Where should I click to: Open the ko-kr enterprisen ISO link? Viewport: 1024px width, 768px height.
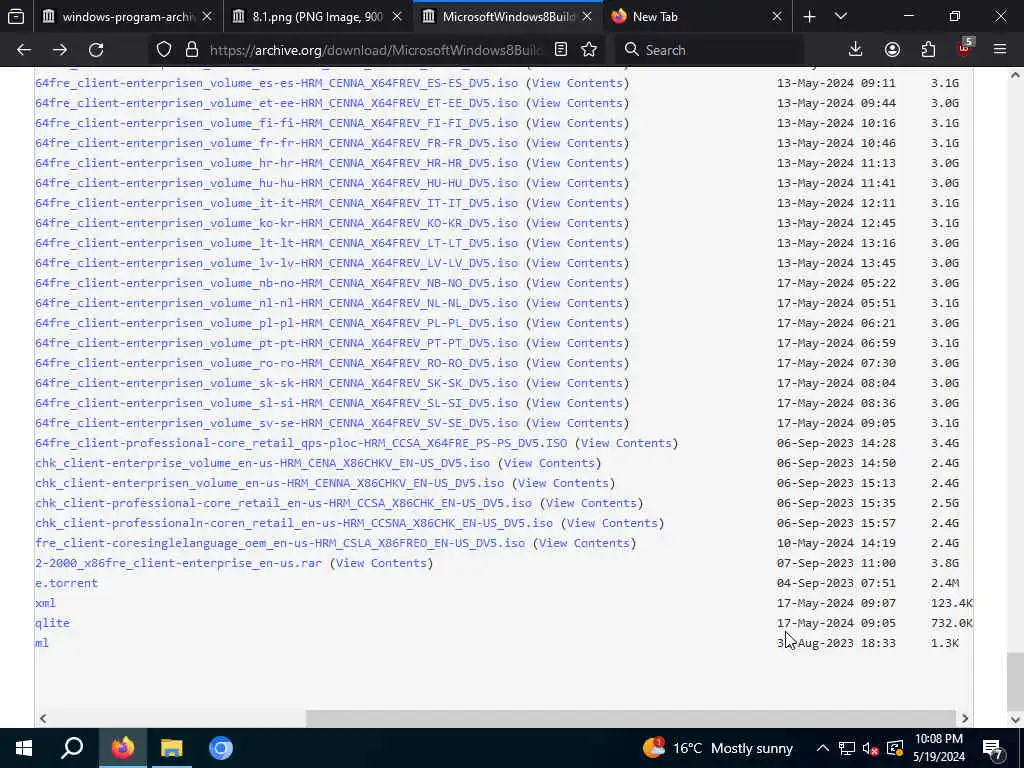(276, 223)
